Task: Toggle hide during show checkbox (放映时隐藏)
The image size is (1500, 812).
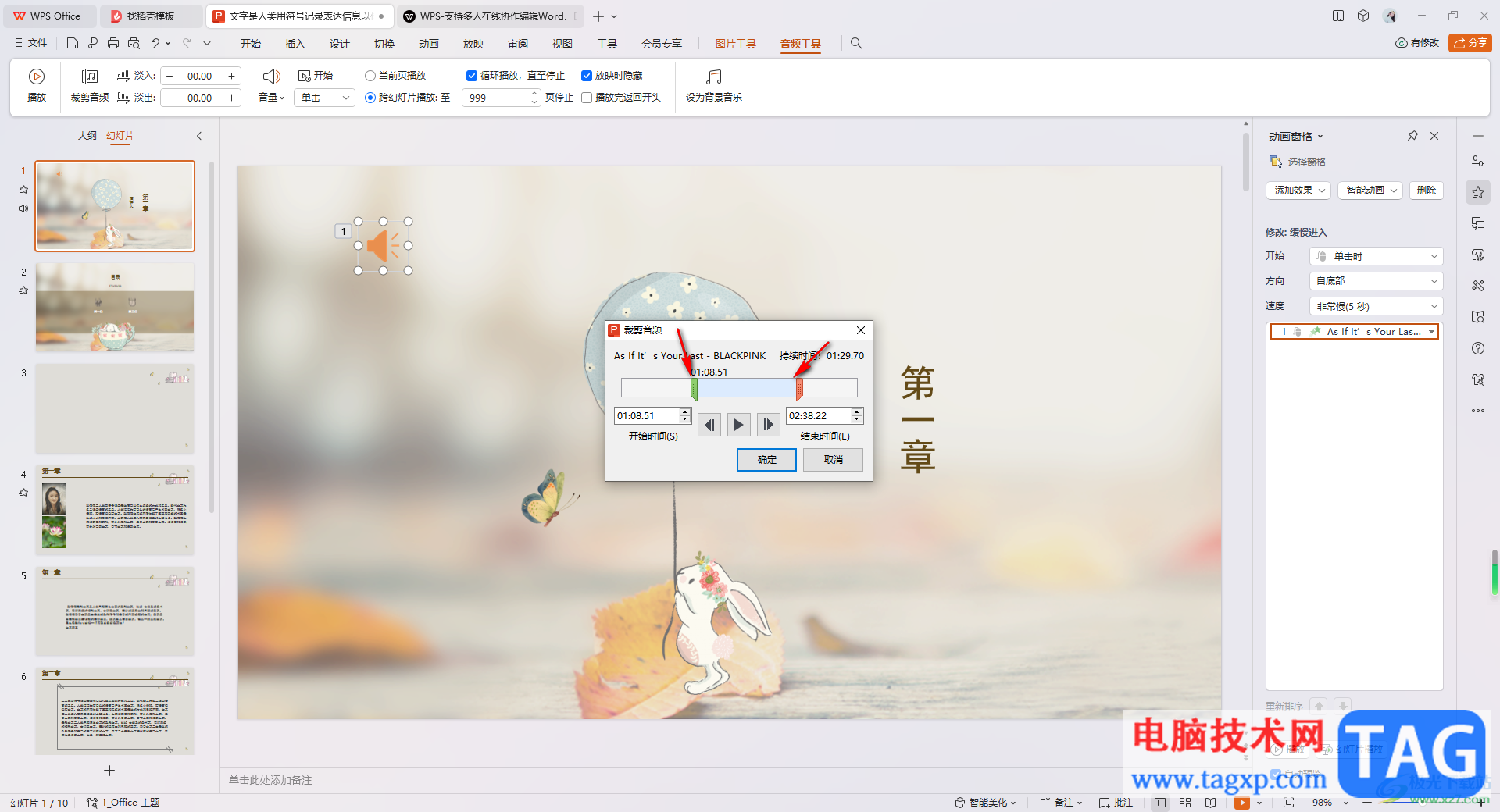Action: click(x=587, y=76)
